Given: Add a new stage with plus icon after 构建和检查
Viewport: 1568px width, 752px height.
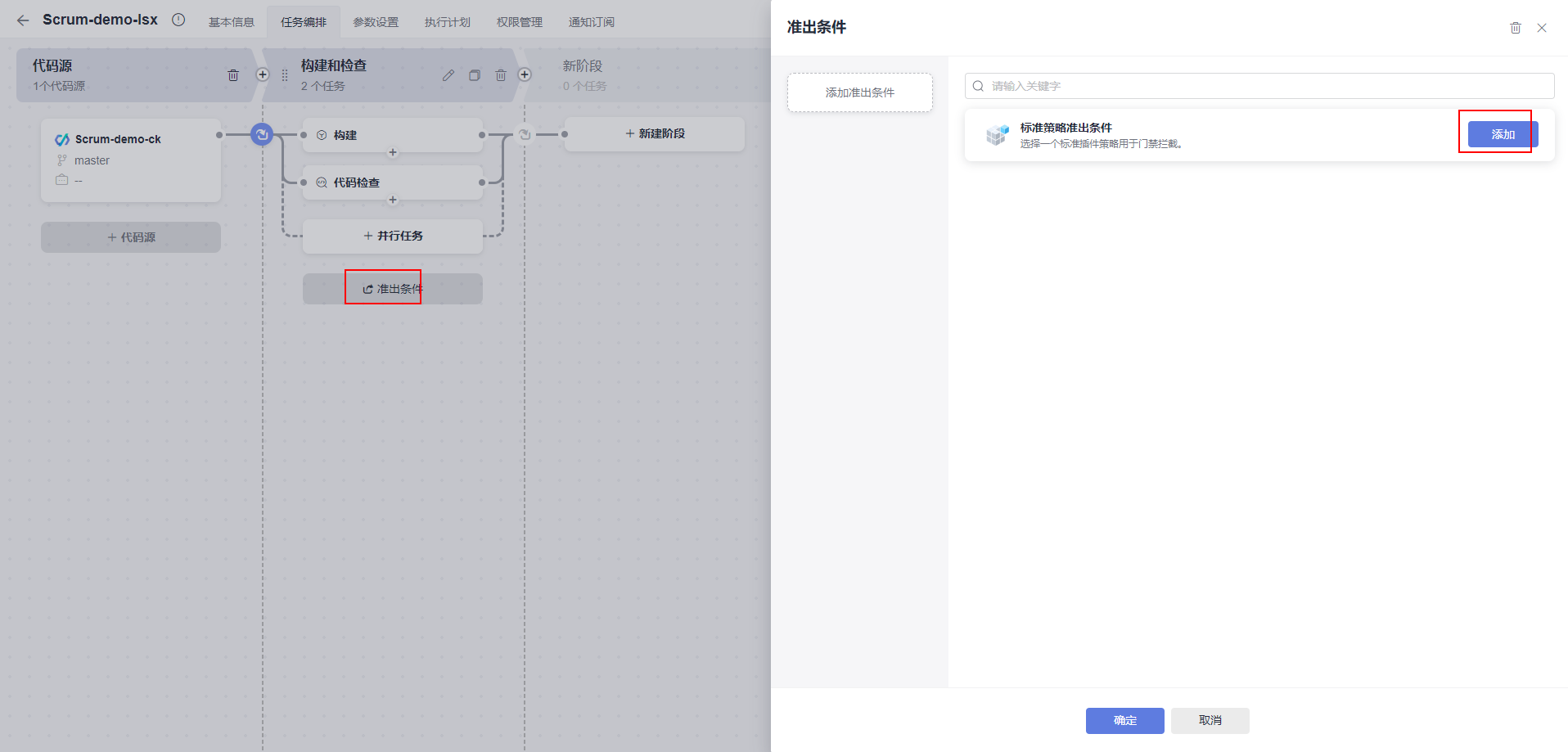Looking at the screenshot, I should (525, 74).
